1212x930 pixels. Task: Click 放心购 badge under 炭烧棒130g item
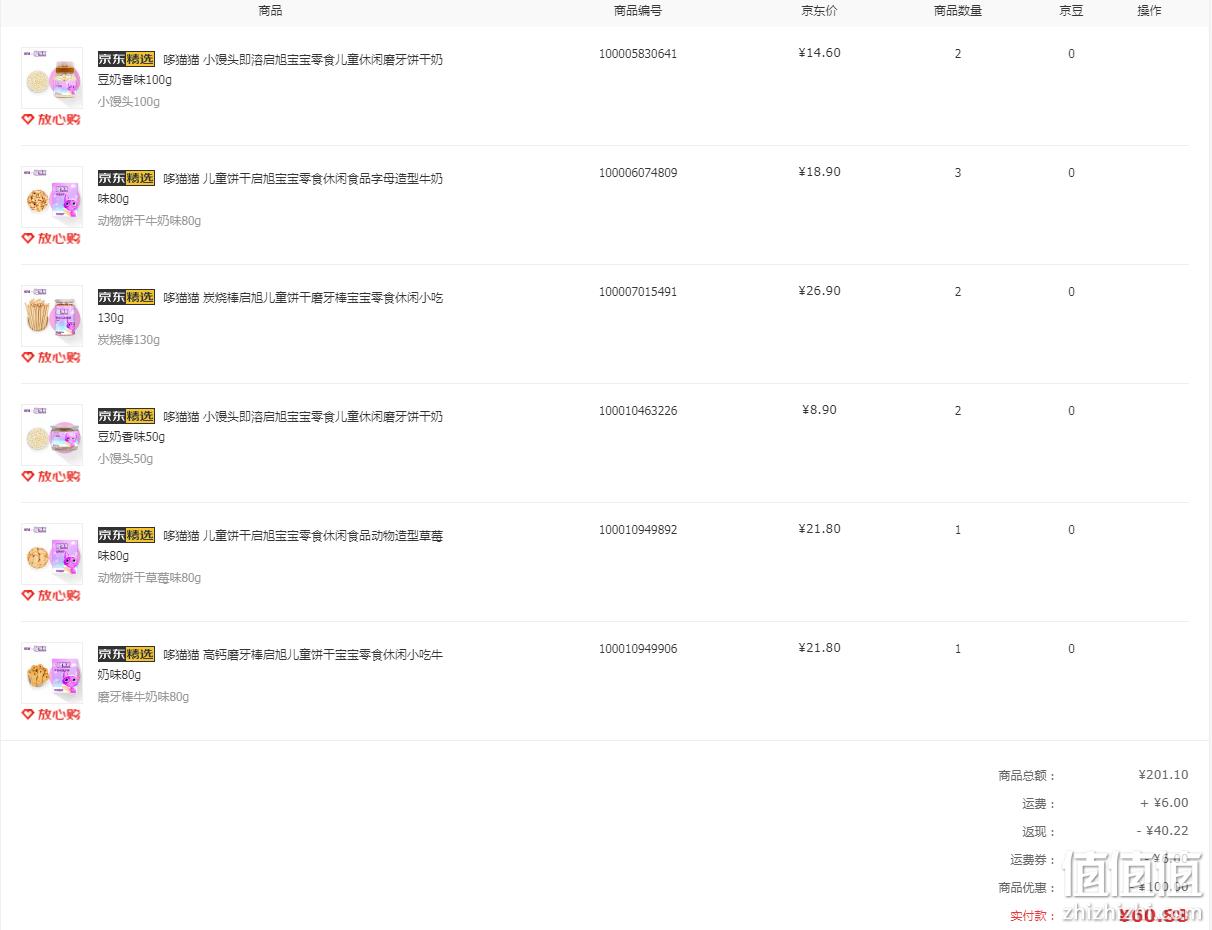pyautogui.click(x=51, y=357)
